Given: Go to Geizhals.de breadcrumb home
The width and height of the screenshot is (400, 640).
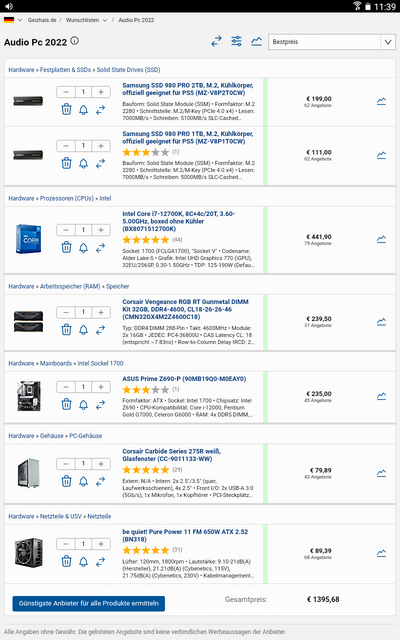Looking at the screenshot, I should 42,20.
